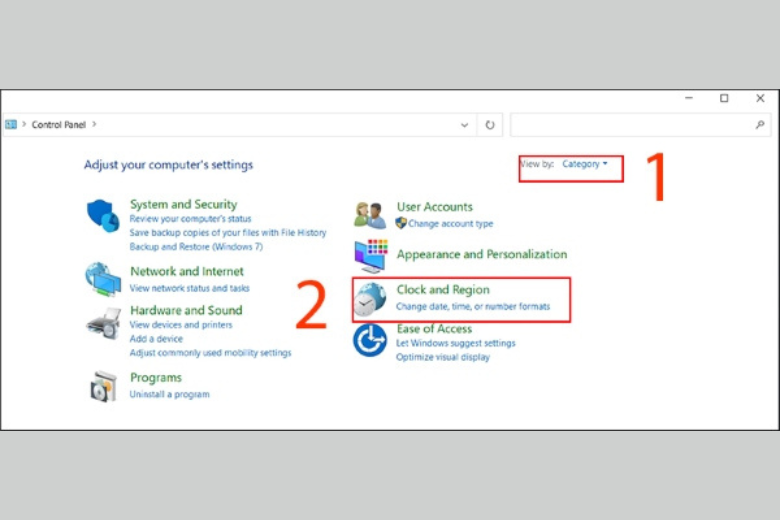The width and height of the screenshot is (780, 520).
Task: Maximize the Control Panel window
Action: [x=724, y=98]
